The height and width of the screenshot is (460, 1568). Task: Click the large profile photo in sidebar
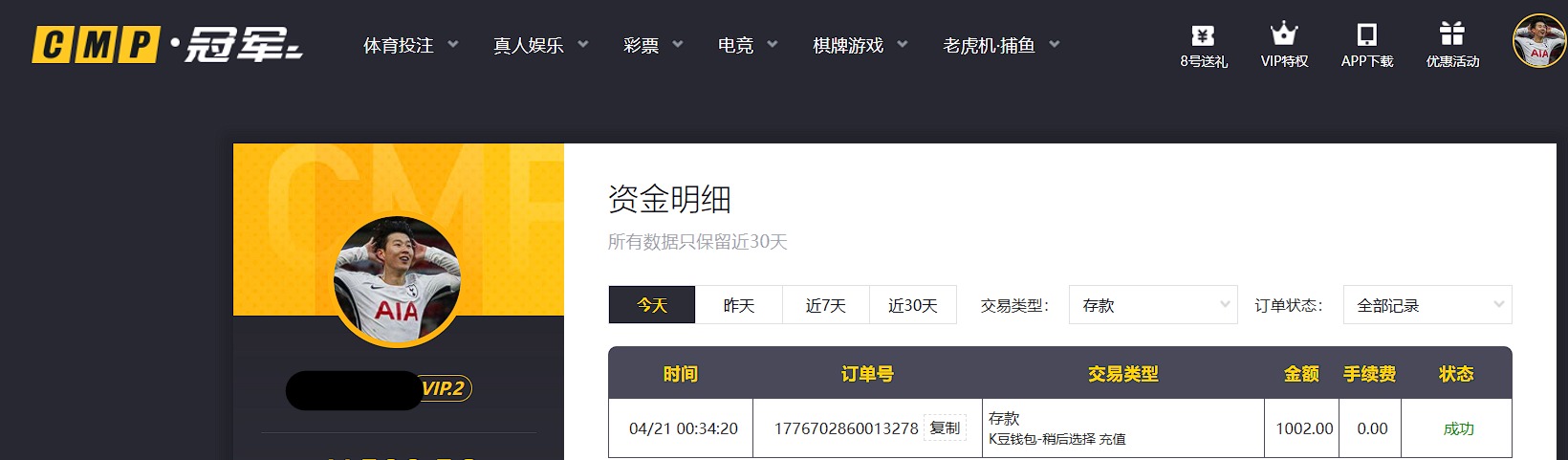397,281
